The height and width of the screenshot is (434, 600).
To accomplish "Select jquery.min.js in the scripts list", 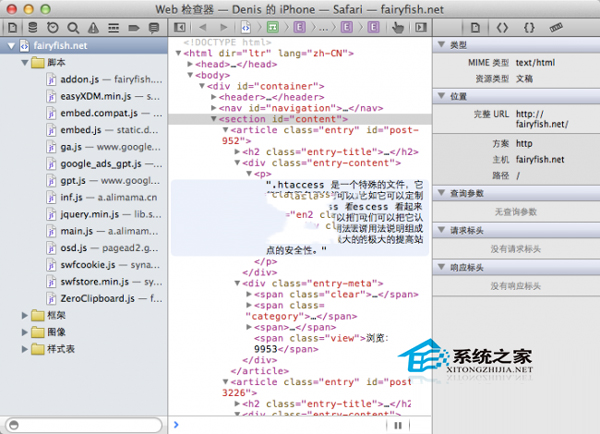I will click(96, 215).
